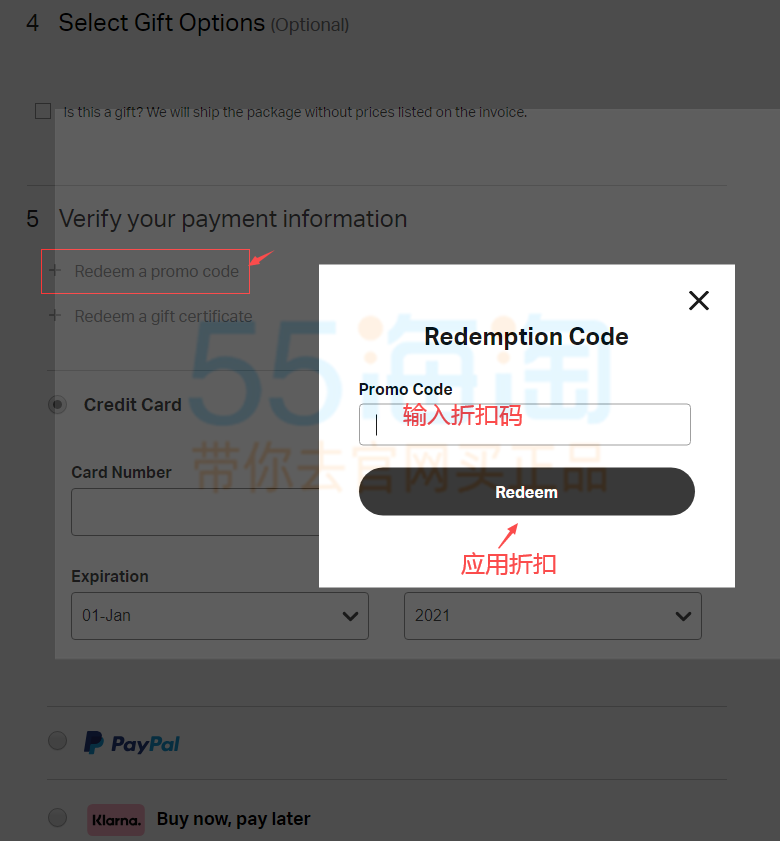This screenshot has width=780, height=841.
Task: Focus the Promo Code input field
Action: [x=525, y=424]
